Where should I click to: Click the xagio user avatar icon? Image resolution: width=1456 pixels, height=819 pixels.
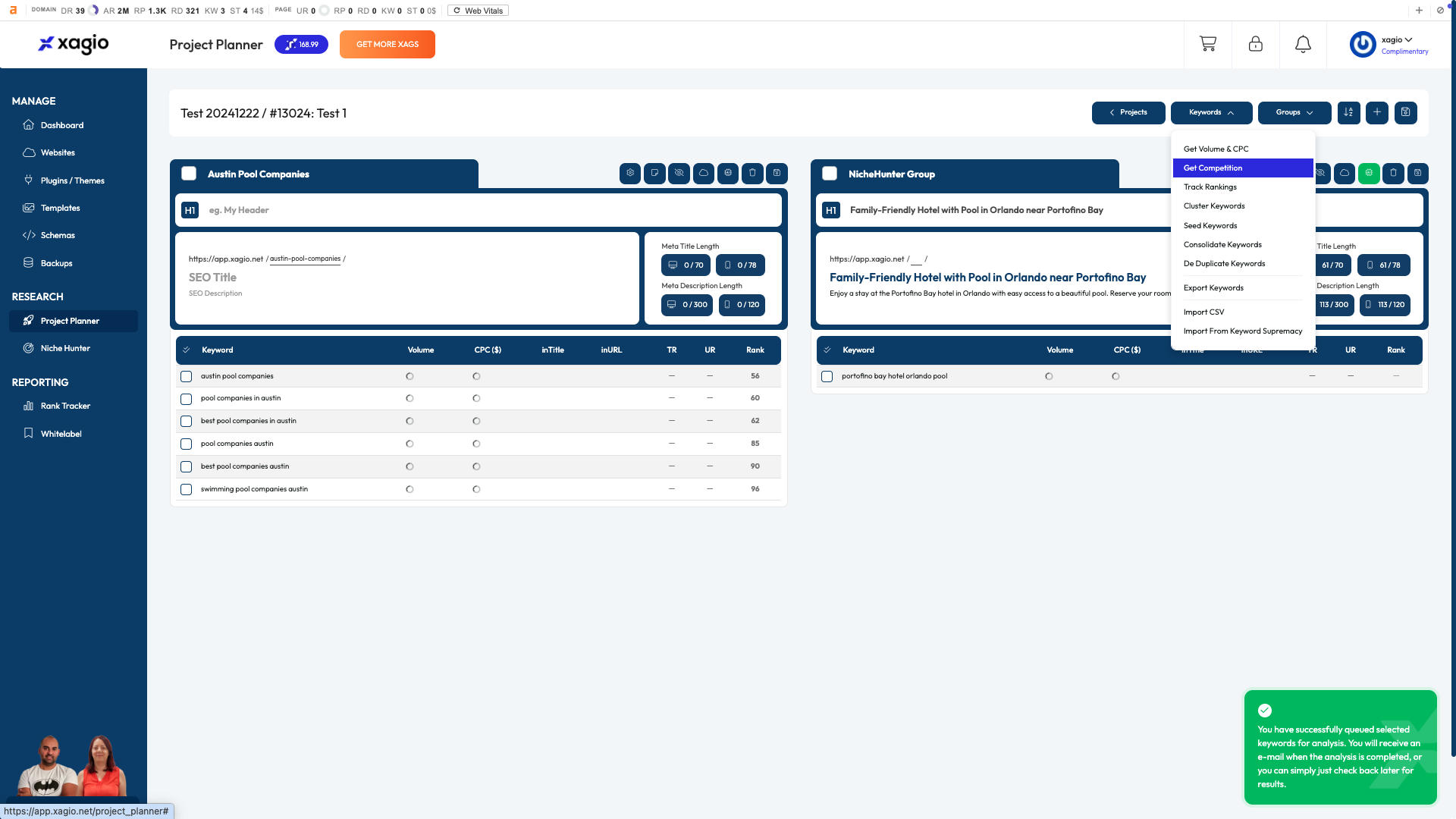(1363, 44)
